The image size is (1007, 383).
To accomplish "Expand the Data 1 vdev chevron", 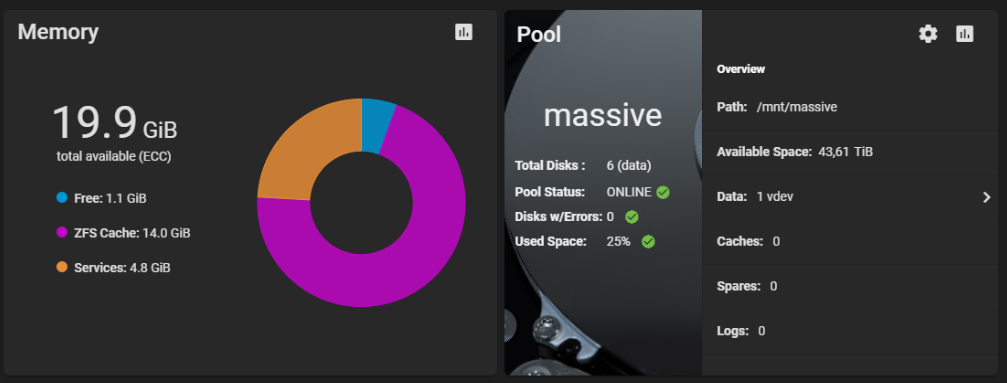I will click(987, 197).
